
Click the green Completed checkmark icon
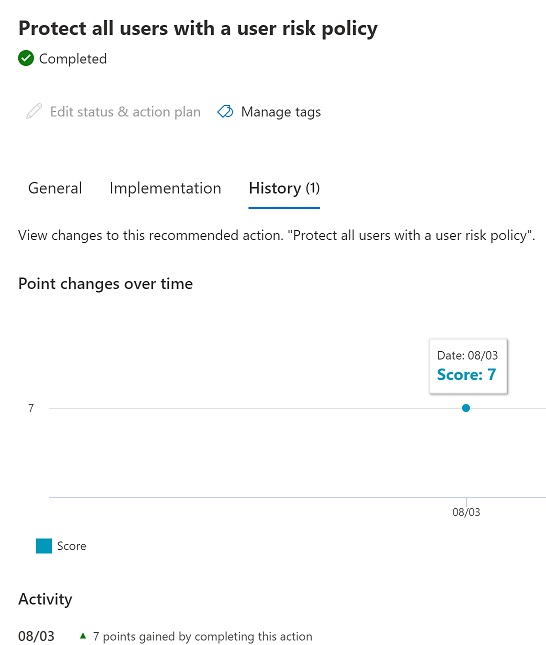26,58
